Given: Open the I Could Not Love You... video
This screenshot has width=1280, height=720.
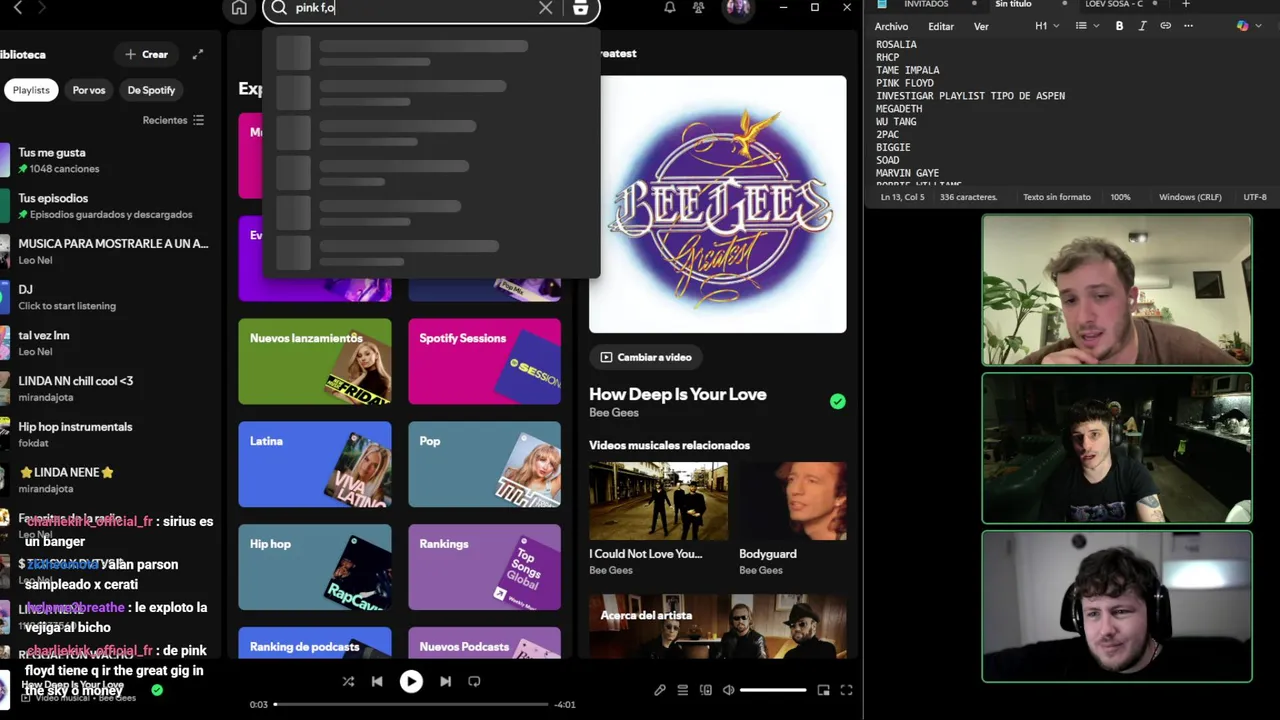Looking at the screenshot, I should click(658, 501).
